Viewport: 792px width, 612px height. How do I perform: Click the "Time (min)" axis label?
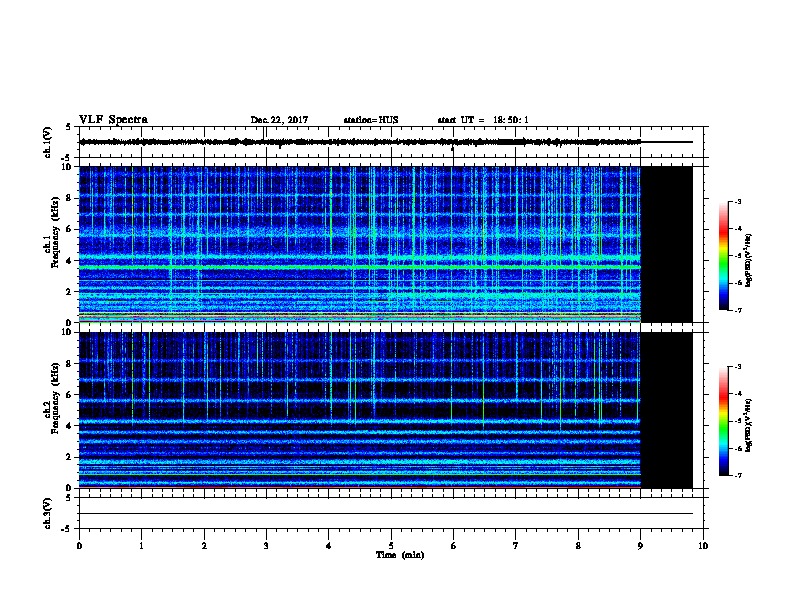point(400,555)
